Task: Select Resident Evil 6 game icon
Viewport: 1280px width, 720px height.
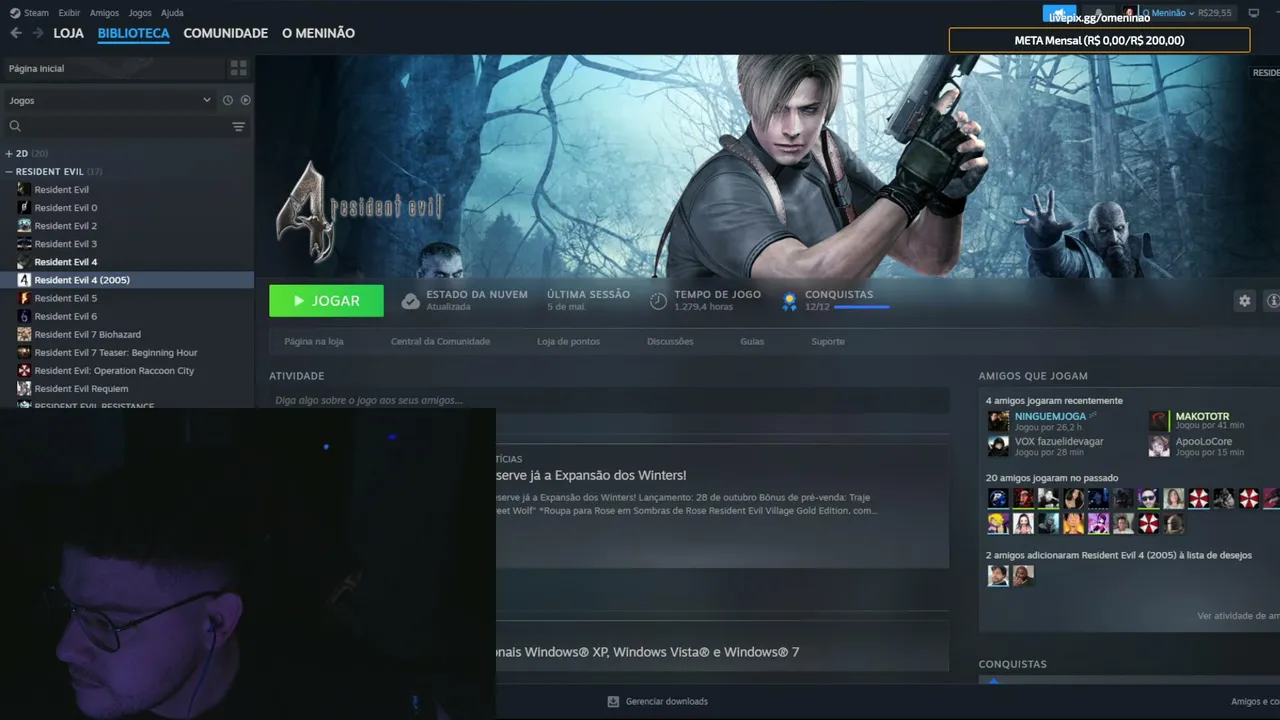Action: 24,316
